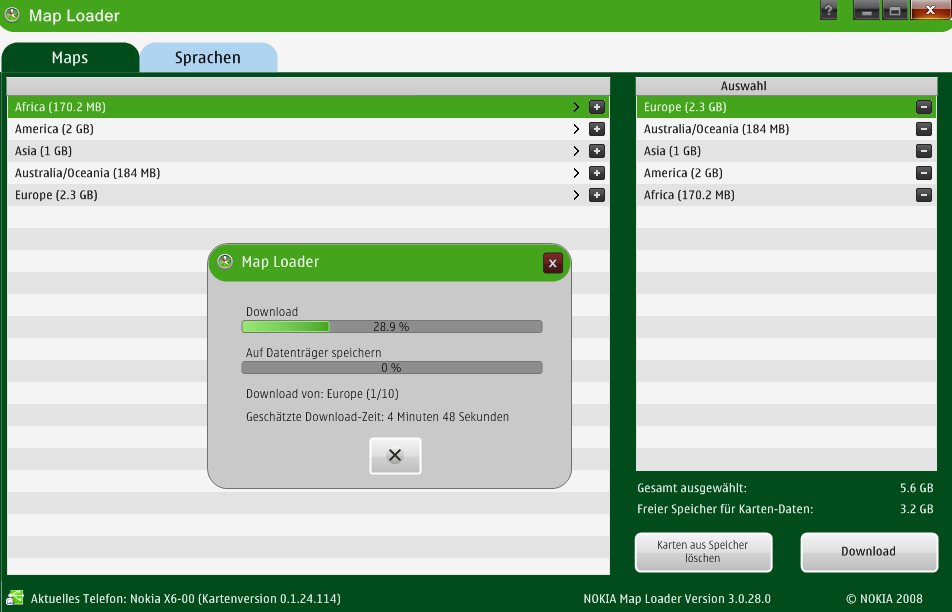Click © NOKIA 2008 copyright text
The width and height of the screenshot is (952, 612).
(x=884, y=599)
